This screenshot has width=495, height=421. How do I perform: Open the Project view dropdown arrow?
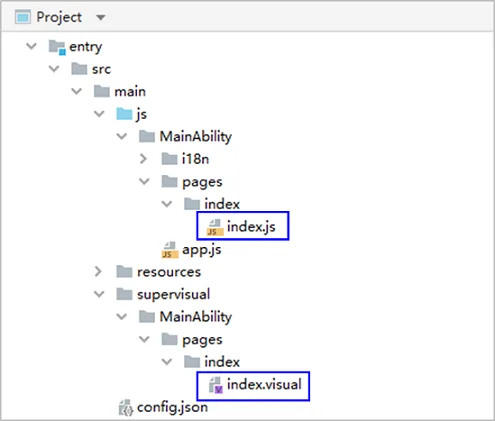click(101, 17)
